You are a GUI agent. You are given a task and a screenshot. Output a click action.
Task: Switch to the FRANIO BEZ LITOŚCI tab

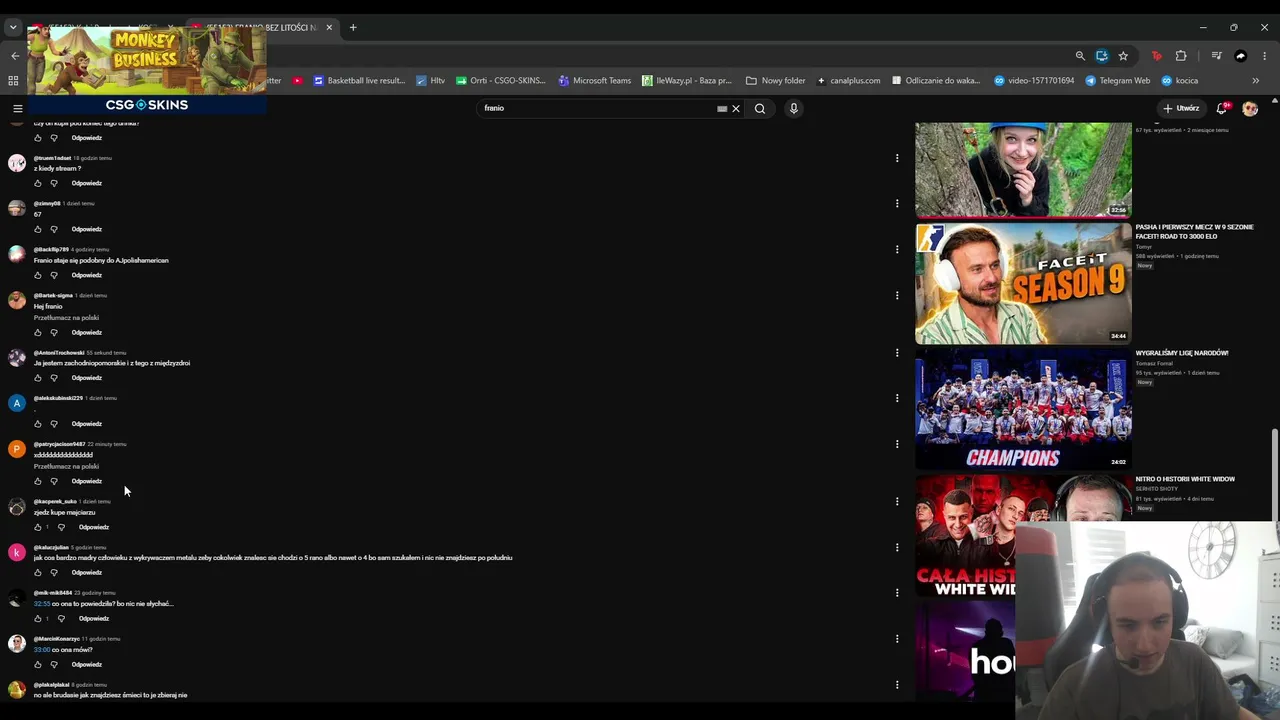pyautogui.click(x=262, y=27)
